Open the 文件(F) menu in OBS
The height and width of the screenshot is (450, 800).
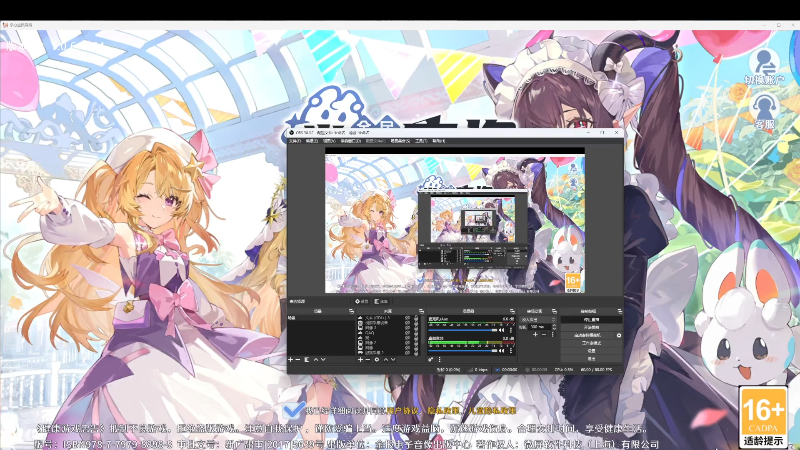pyautogui.click(x=295, y=141)
